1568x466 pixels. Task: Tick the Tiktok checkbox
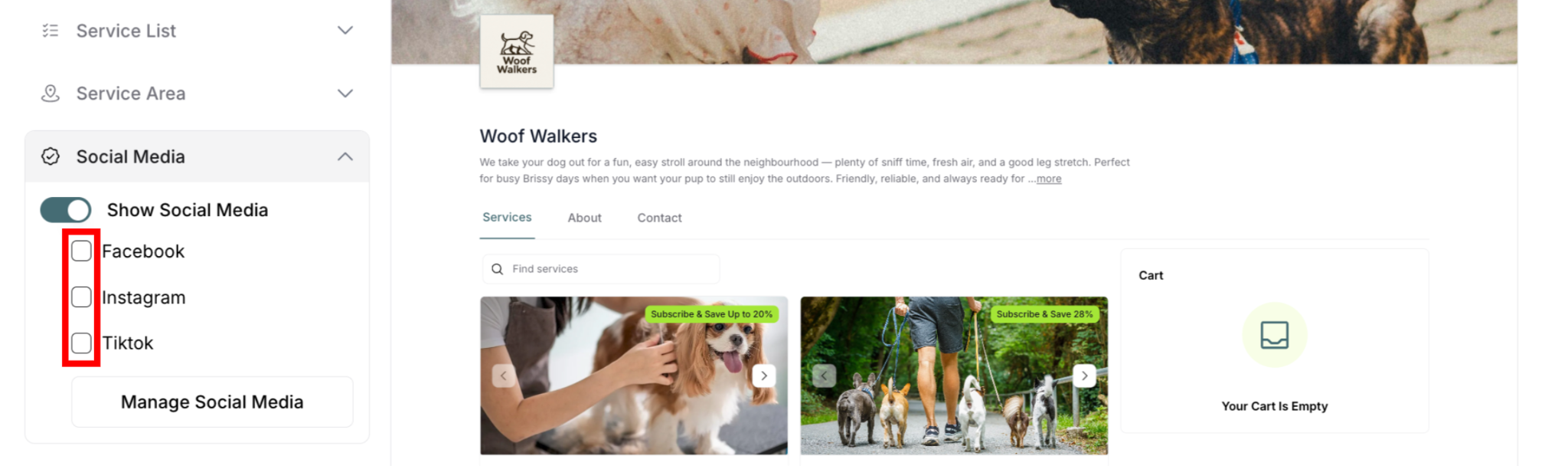click(x=81, y=343)
